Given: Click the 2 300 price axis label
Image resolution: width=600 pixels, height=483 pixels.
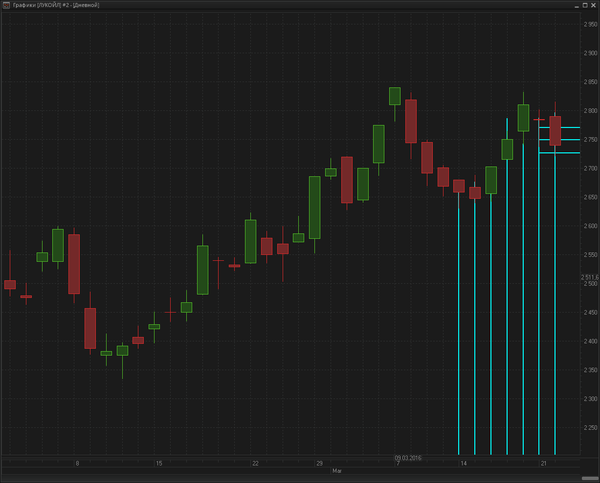Looking at the screenshot, I should 590,399.
